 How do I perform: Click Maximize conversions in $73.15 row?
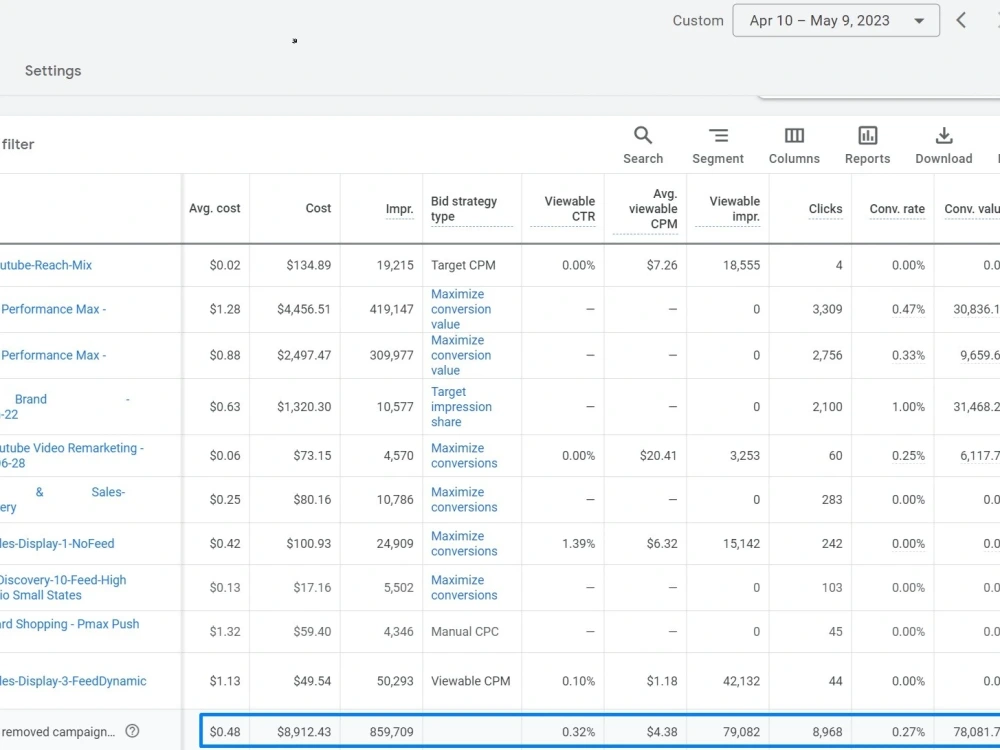point(464,455)
